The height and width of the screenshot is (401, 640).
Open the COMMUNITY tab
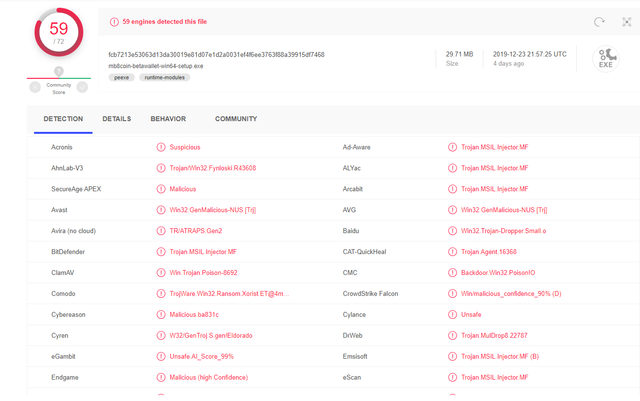(236, 119)
